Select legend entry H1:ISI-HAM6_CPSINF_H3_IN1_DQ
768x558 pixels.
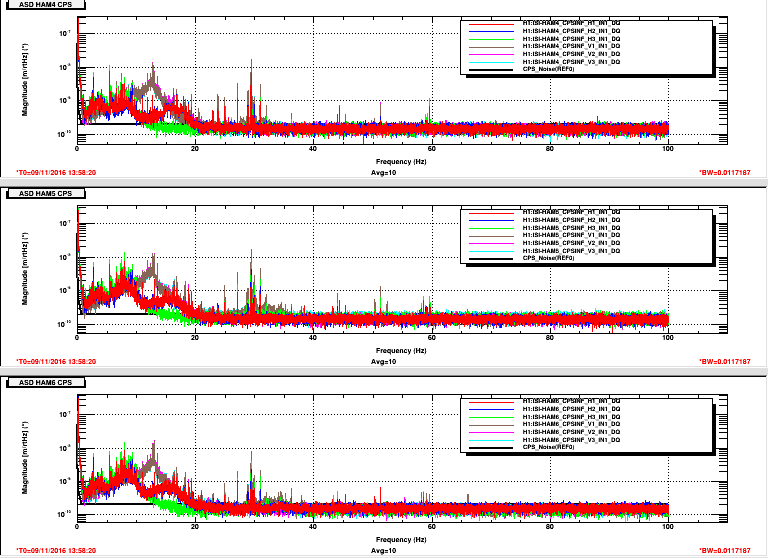tap(571, 417)
